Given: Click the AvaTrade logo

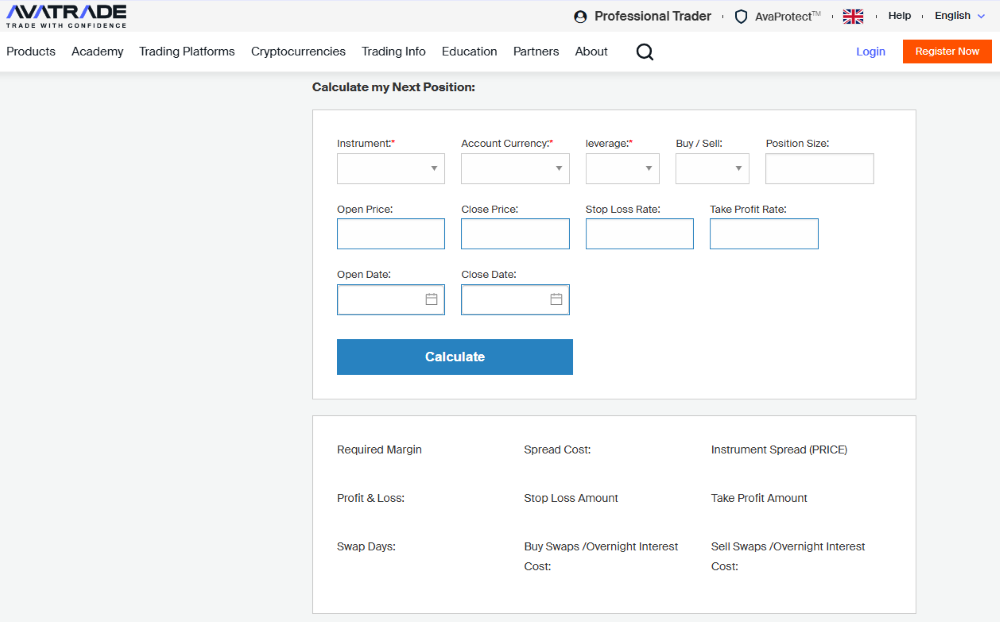Looking at the screenshot, I should [x=66, y=15].
